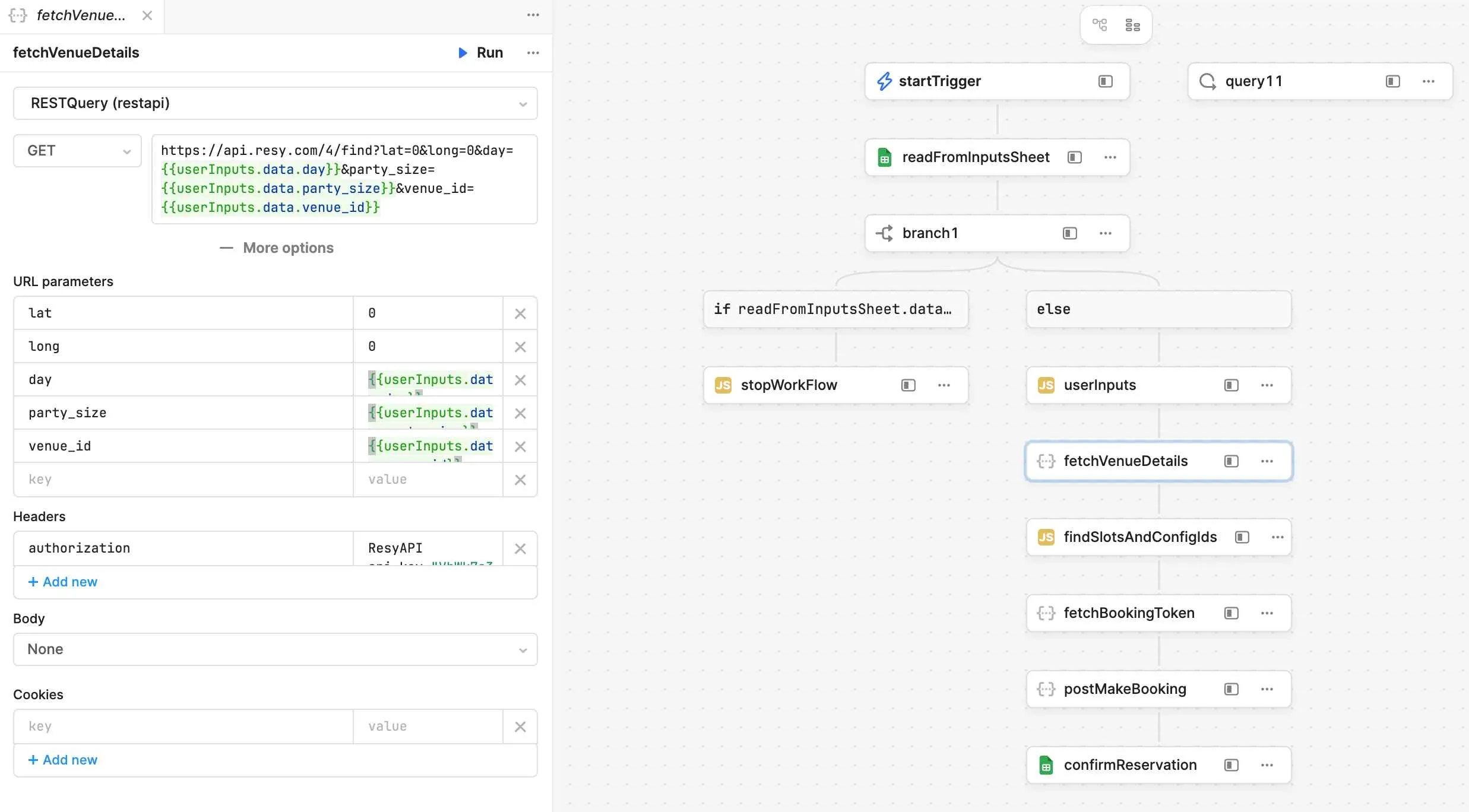Click the confirmReservation Sheets icon
The width and height of the screenshot is (1469, 812).
tap(1046, 765)
